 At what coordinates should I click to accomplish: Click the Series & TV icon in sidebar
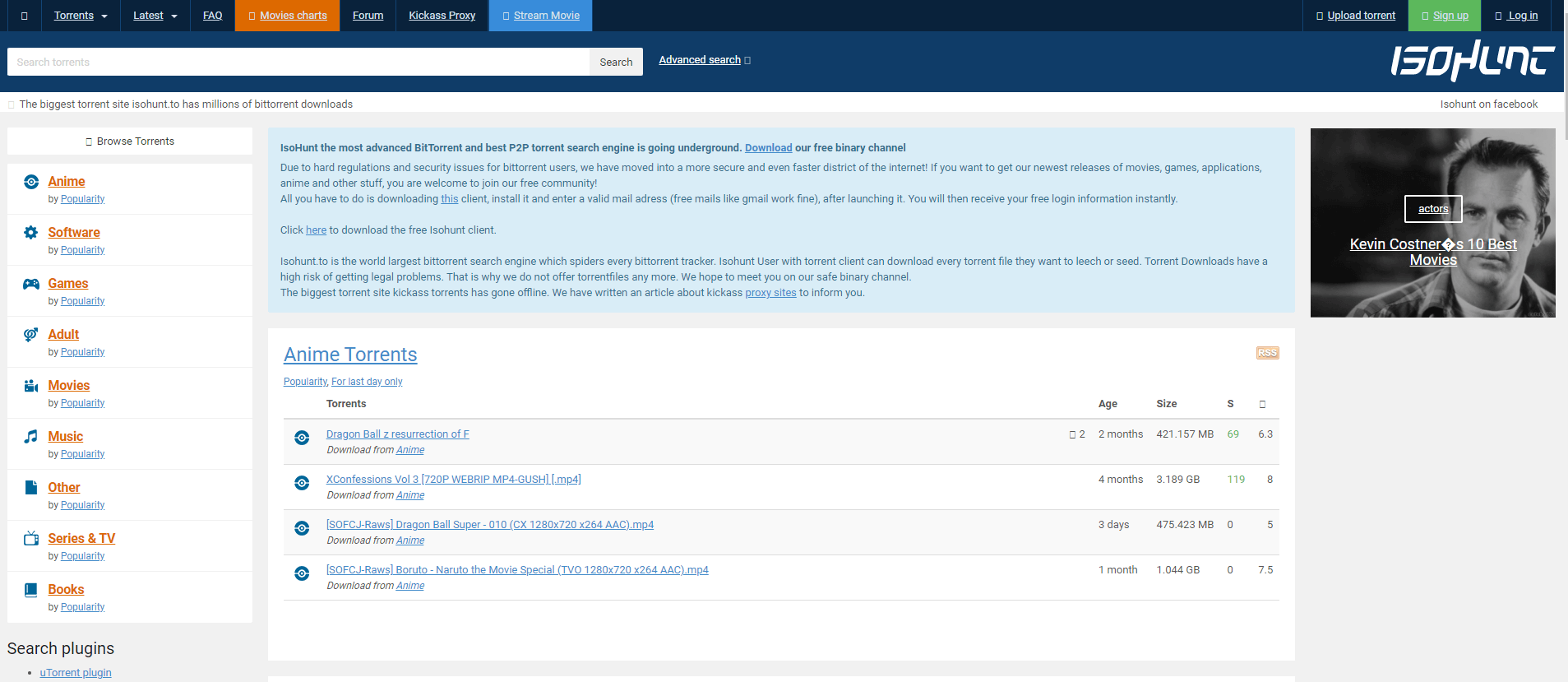tap(31, 539)
